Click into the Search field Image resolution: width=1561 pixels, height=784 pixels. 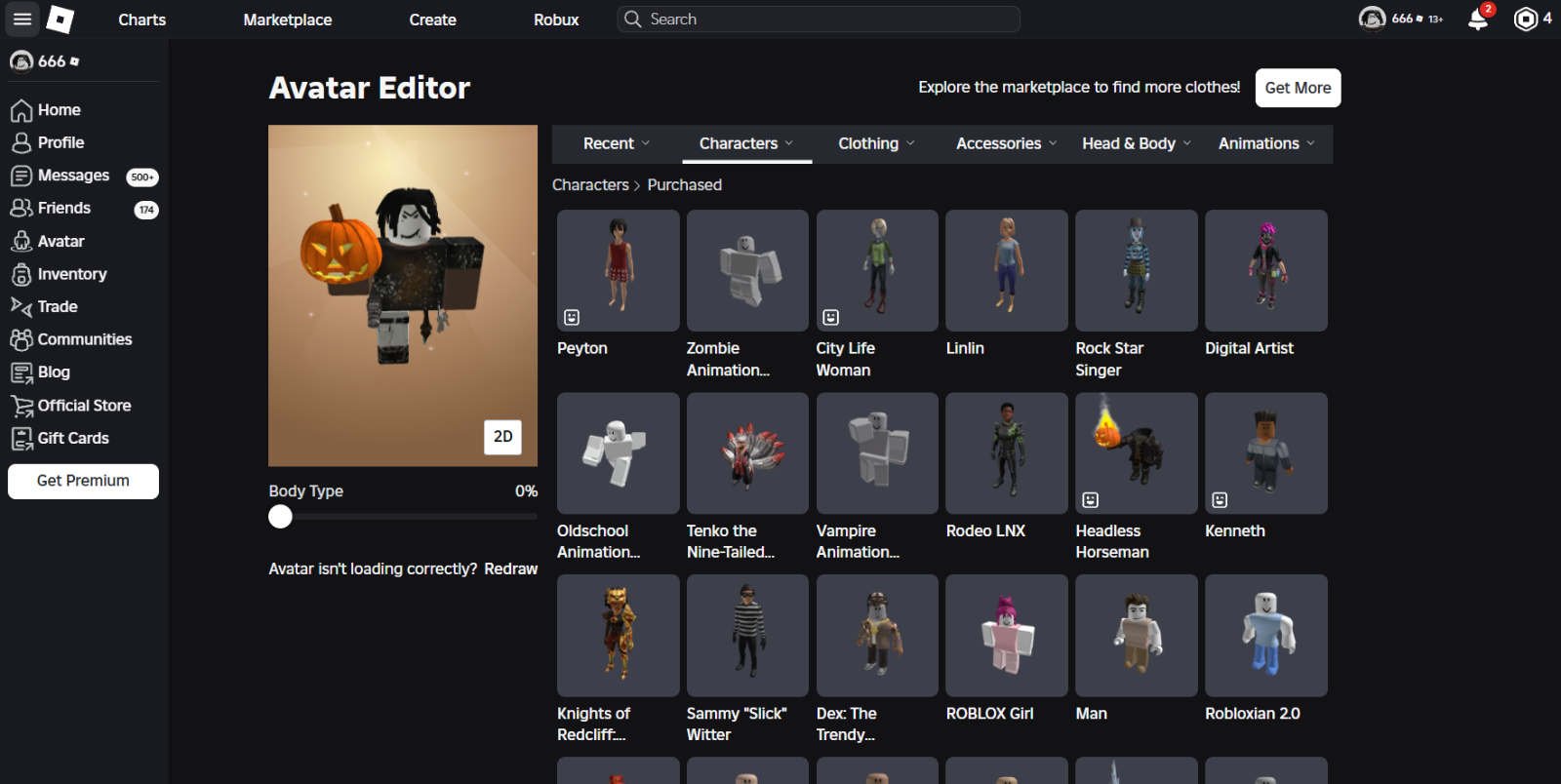829,20
